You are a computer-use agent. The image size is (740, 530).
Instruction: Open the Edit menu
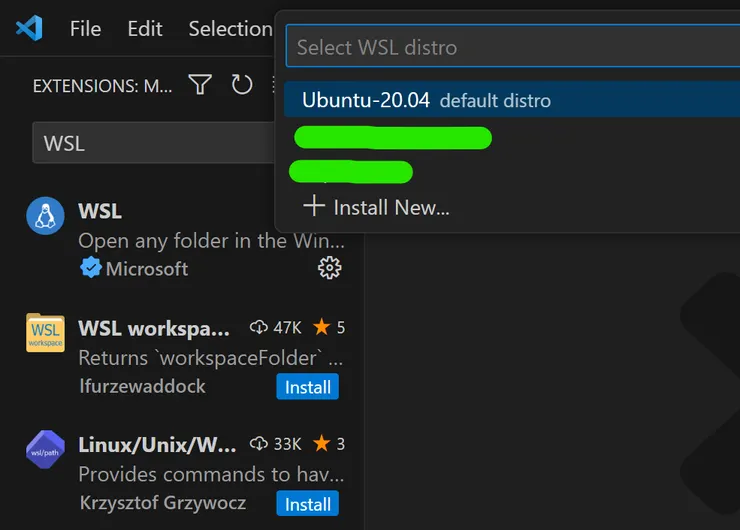click(x=145, y=29)
